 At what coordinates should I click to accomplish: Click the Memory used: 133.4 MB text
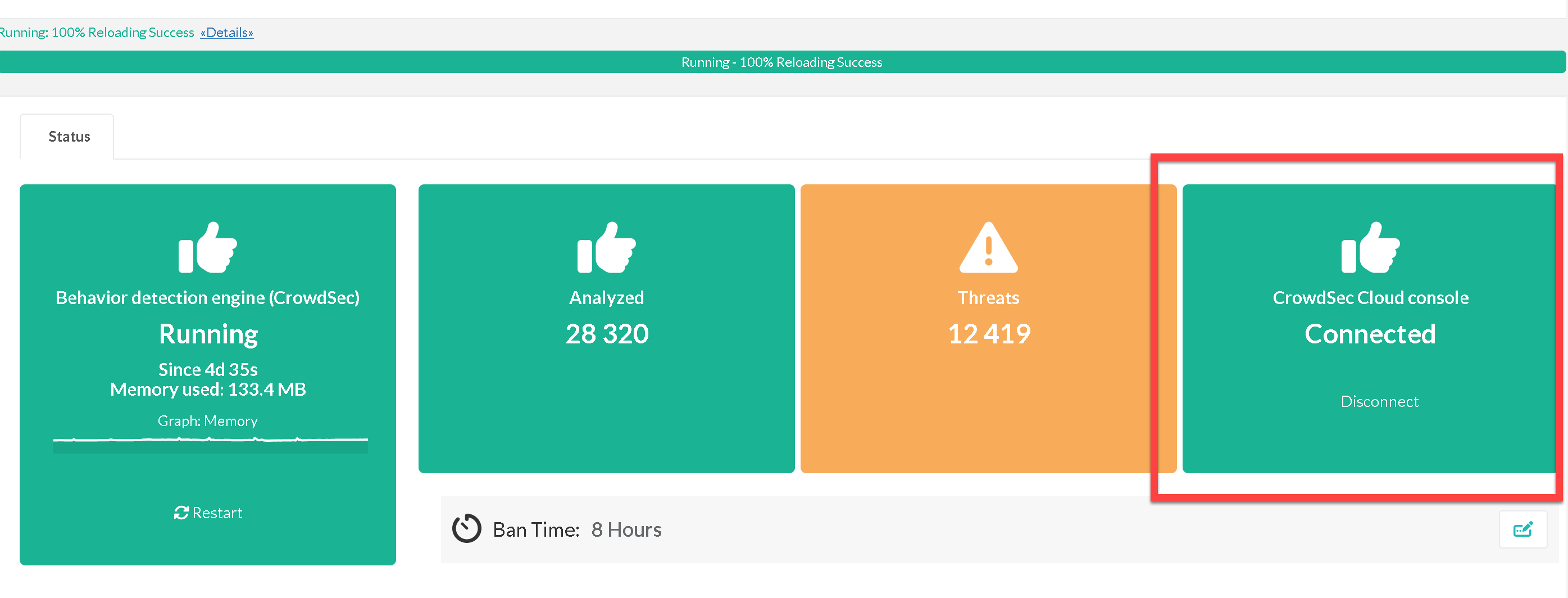pyautogui.click(x=207, y=389)
